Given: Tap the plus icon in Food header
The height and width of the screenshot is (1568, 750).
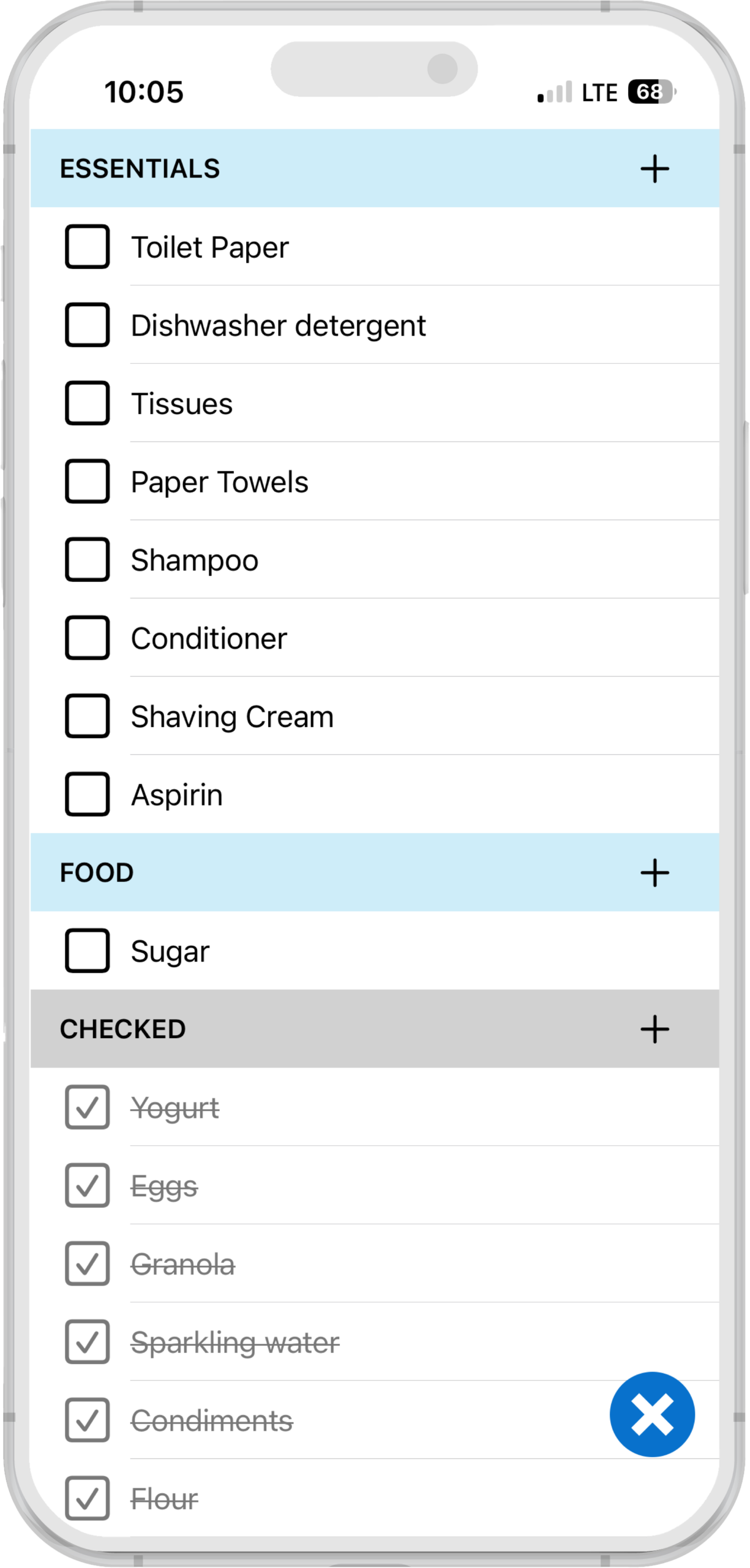Looking at the screenshot, I should point(654,872).
